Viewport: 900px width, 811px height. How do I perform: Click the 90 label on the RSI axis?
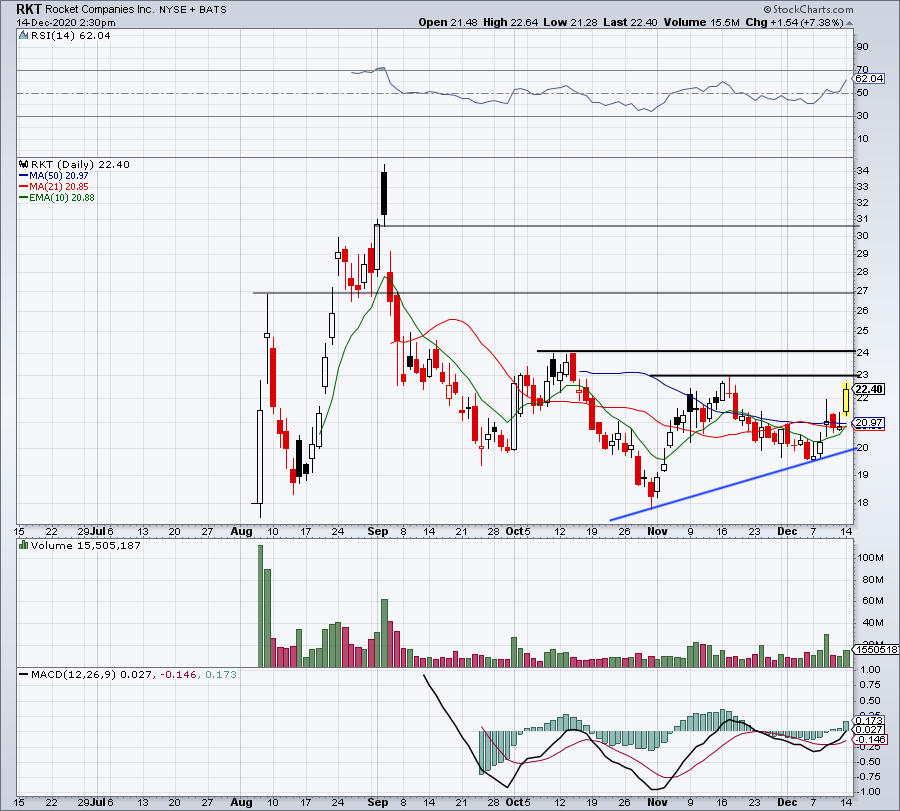[863, 47]
